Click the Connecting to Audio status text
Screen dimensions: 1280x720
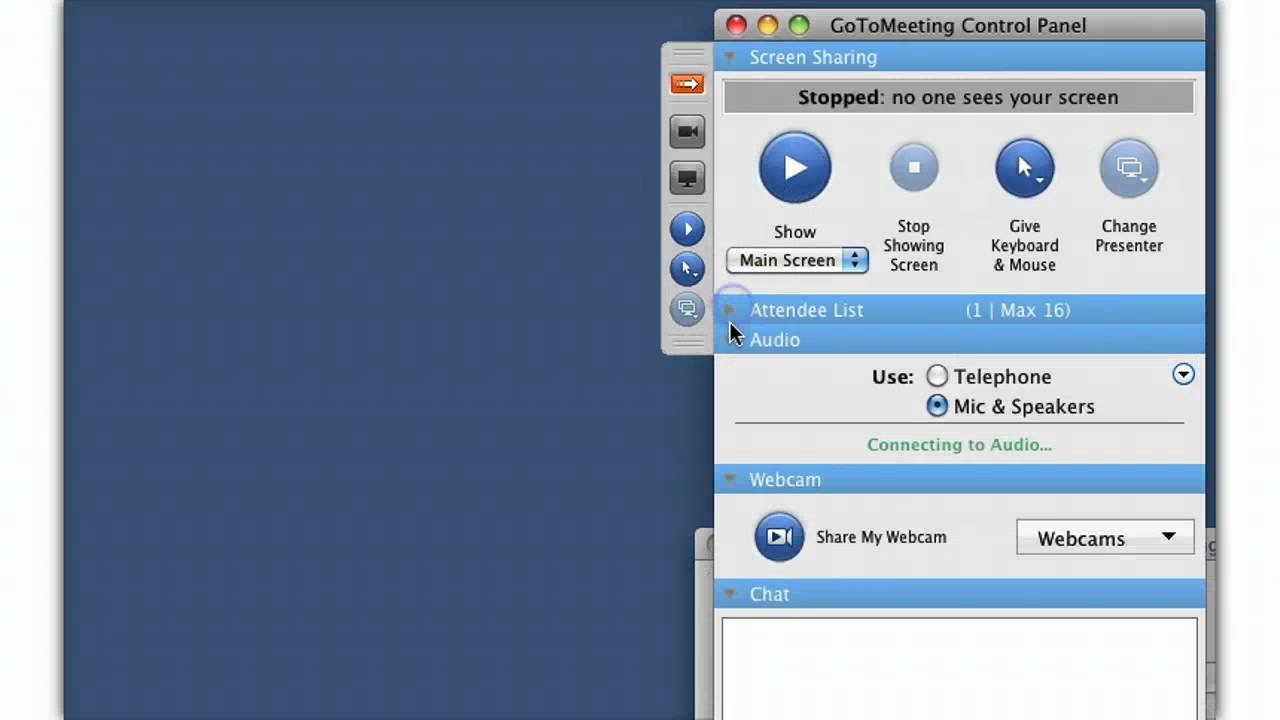959,445
